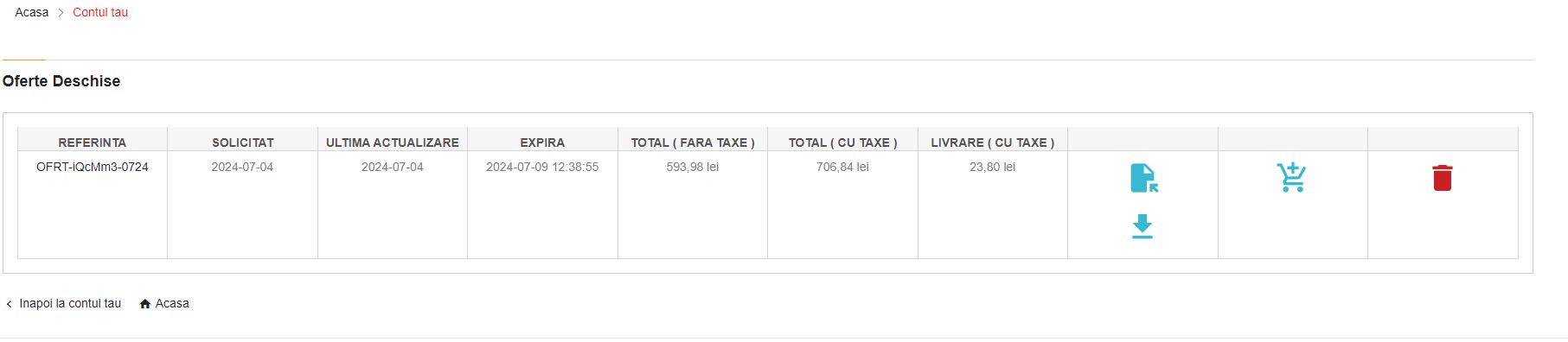Go to Acasa breadcrumb link
The width and height of the screenshot is (1568, 342).
[32, 13]
